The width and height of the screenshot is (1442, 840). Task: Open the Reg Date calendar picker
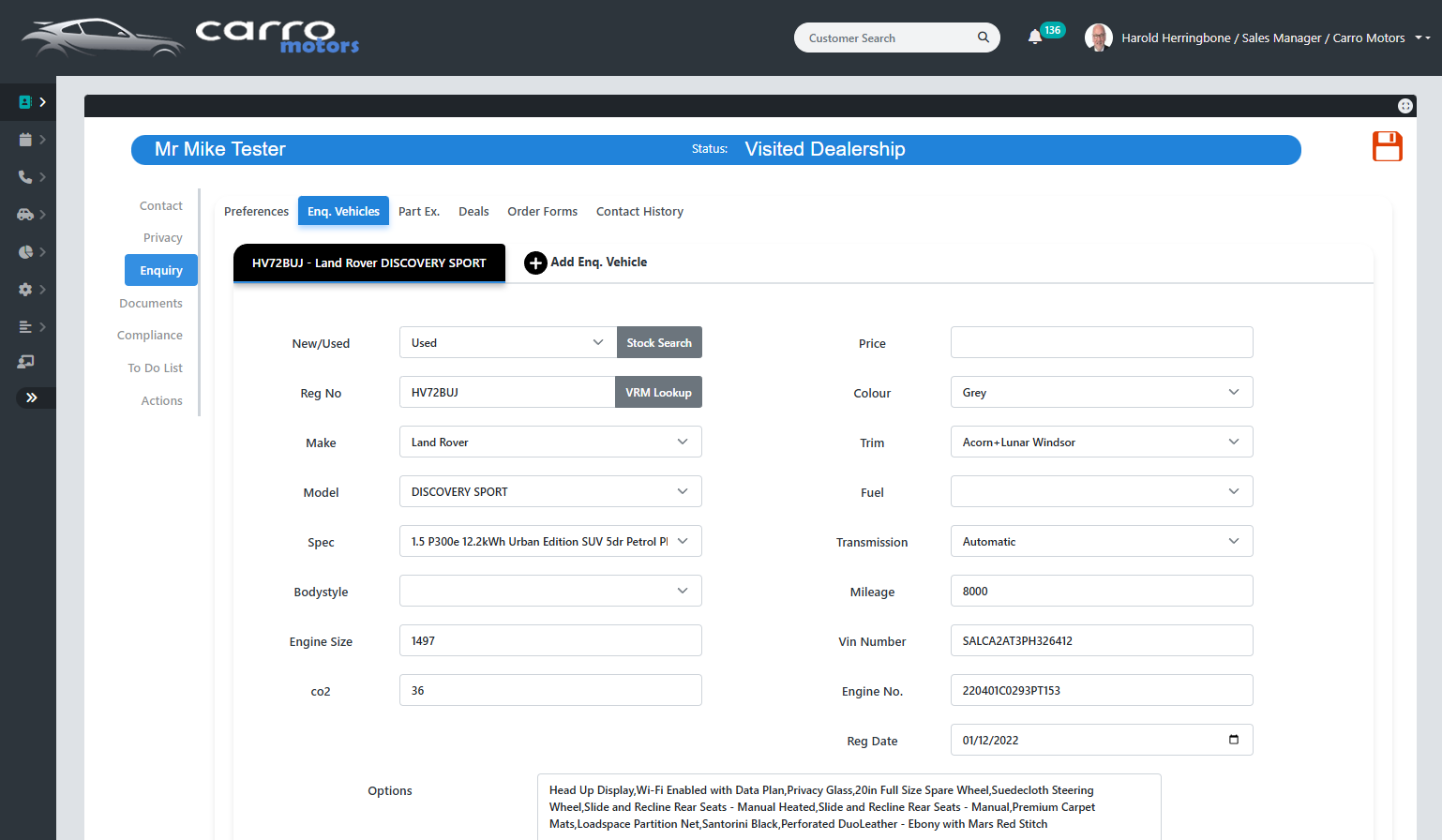[x=1233, y=740]
